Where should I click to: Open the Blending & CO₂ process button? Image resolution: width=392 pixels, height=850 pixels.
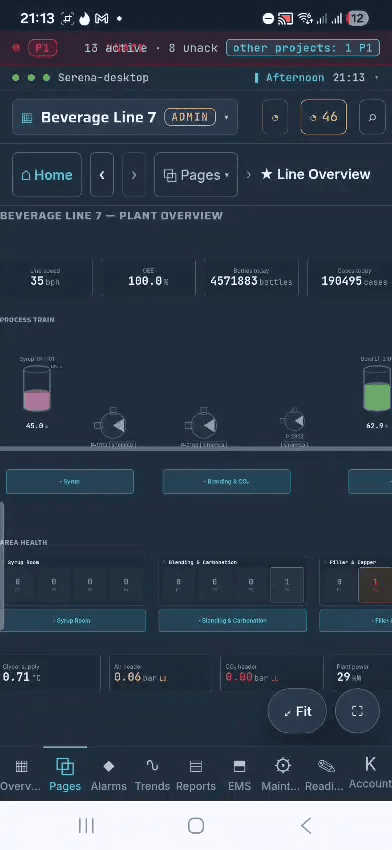tap(227, 481)
